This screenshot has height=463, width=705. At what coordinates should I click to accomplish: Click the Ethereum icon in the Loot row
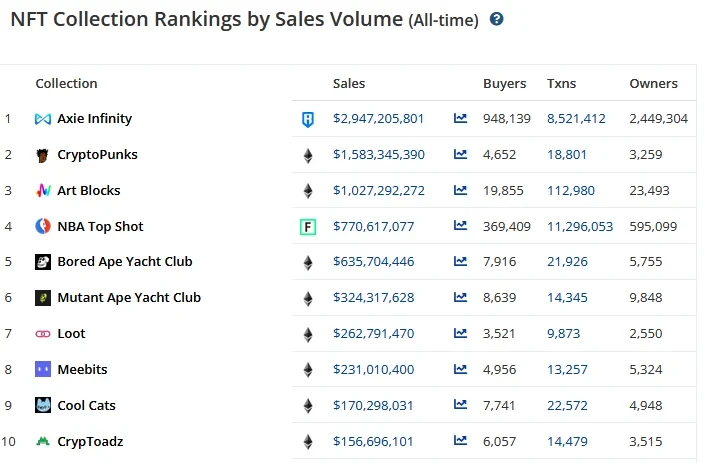[x=308, y=334]
